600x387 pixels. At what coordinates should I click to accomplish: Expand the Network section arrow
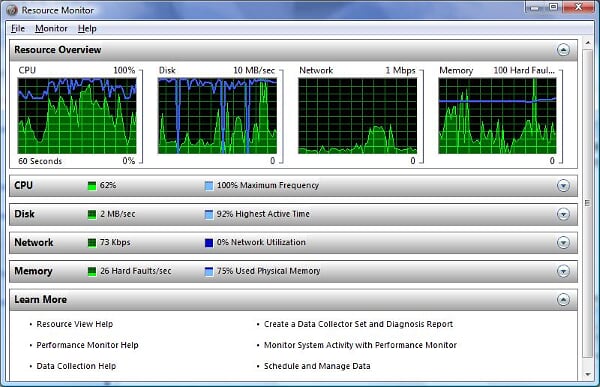coord(563,243)
